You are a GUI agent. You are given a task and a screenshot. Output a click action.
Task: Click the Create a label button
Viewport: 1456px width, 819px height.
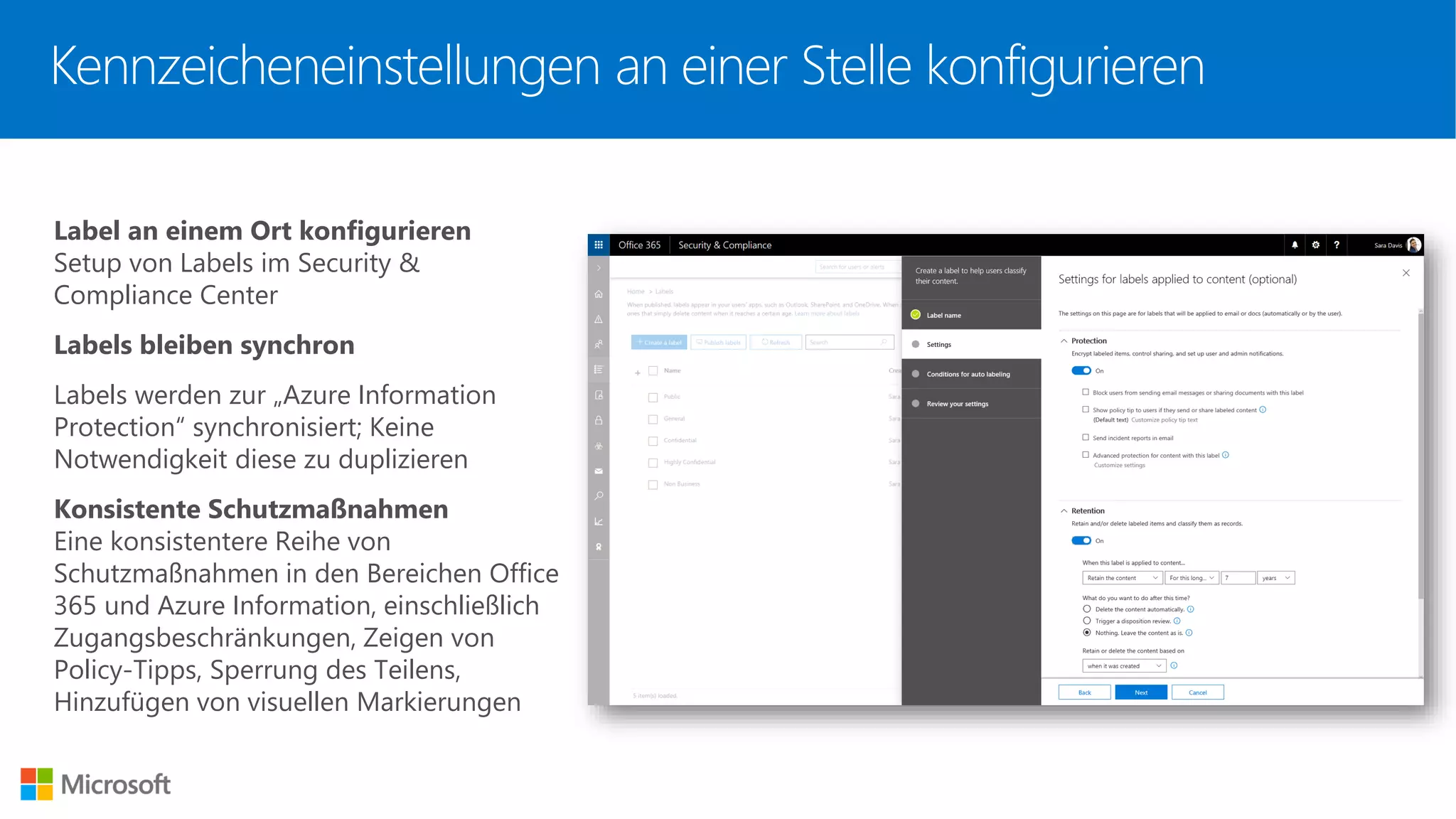click(x=659, y=342)
